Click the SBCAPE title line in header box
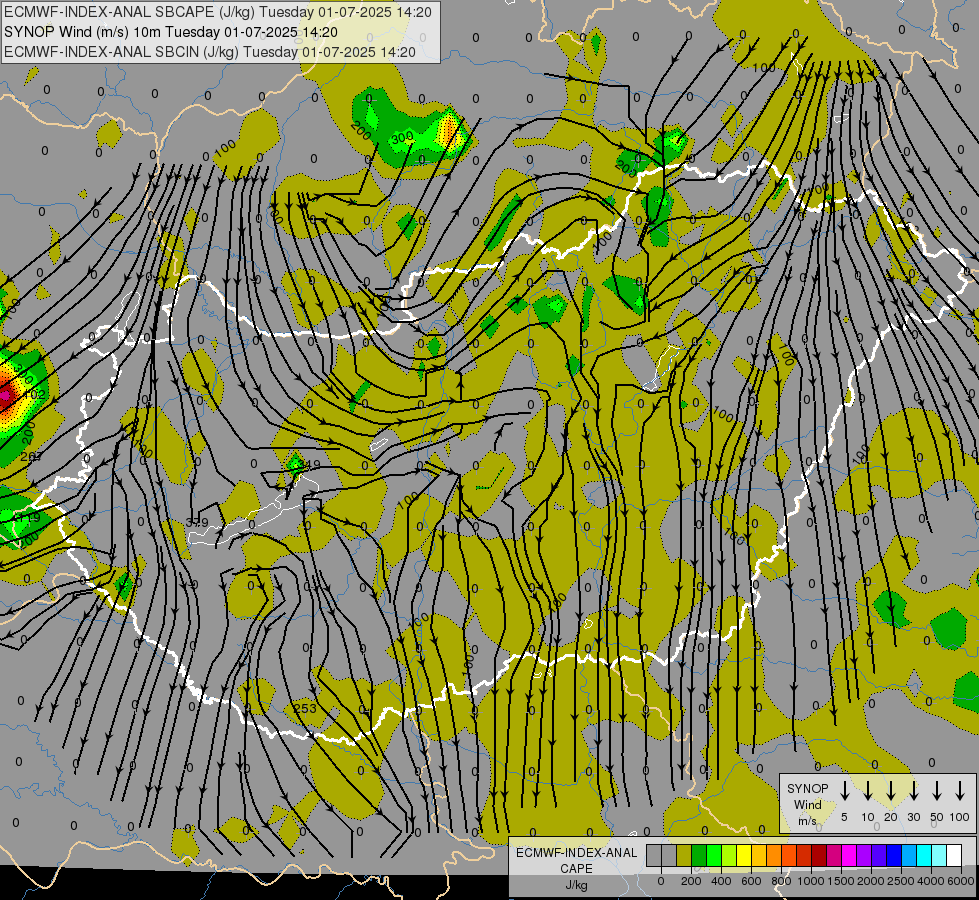Viewport: 979px width, 900px height. [x=218, y=12]
